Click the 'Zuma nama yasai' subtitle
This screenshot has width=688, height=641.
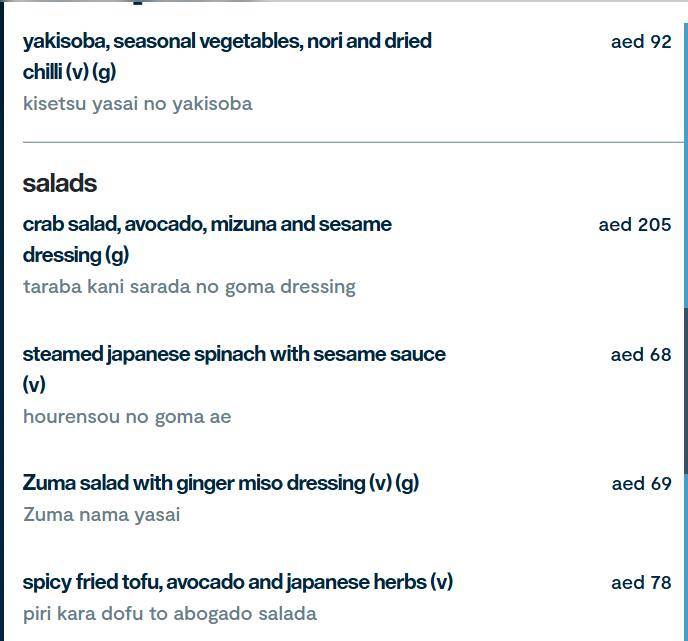pos(101,515)
